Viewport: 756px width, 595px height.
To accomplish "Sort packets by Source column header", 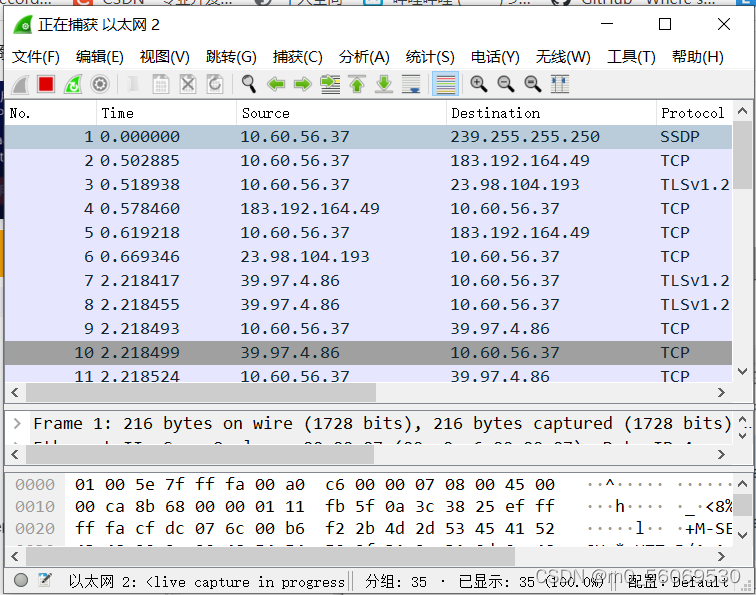I will 266,113.
